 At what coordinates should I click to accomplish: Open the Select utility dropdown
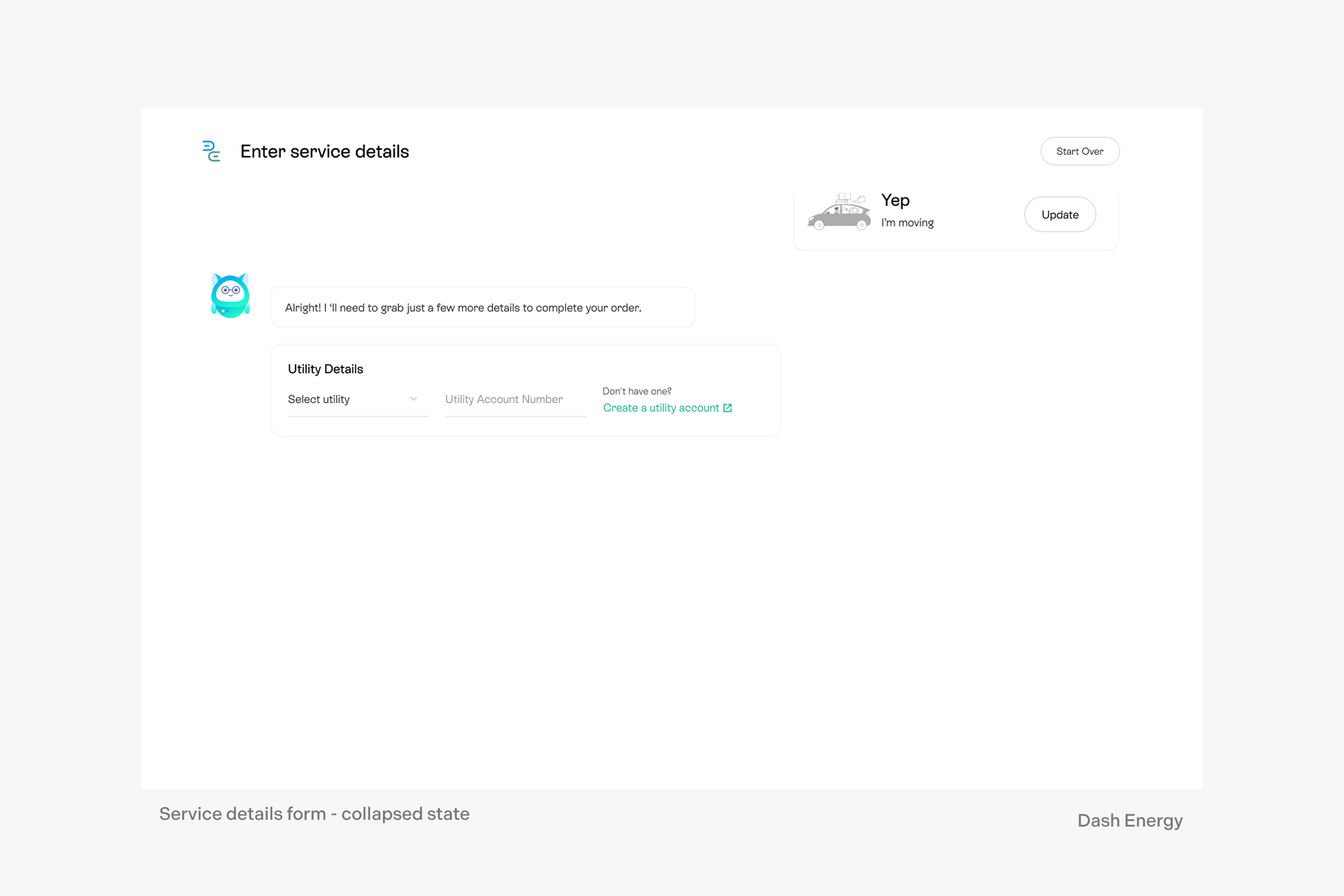pyautogui.click(x=357, y=399)
